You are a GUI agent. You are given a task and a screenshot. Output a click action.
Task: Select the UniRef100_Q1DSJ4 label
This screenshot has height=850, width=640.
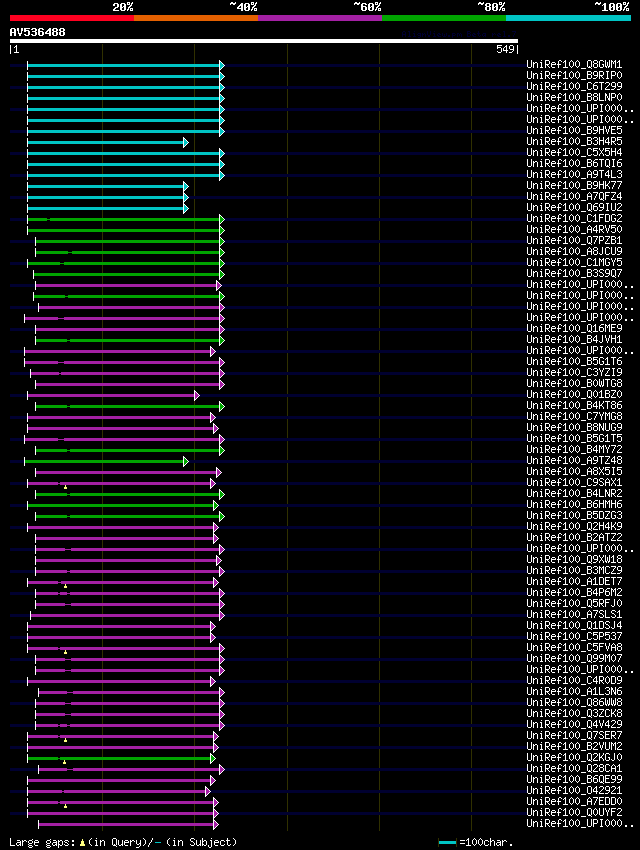coord(574,626)
